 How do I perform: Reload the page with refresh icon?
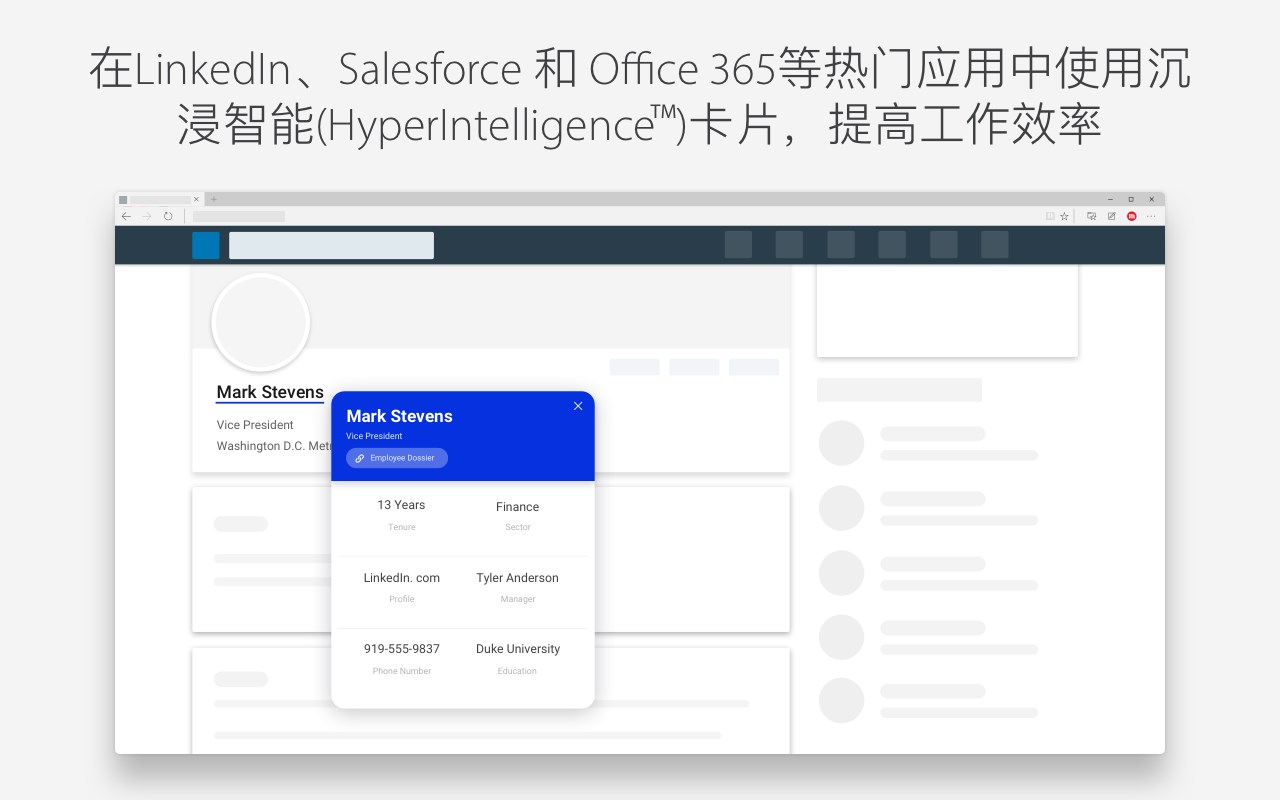pos(168,216)
